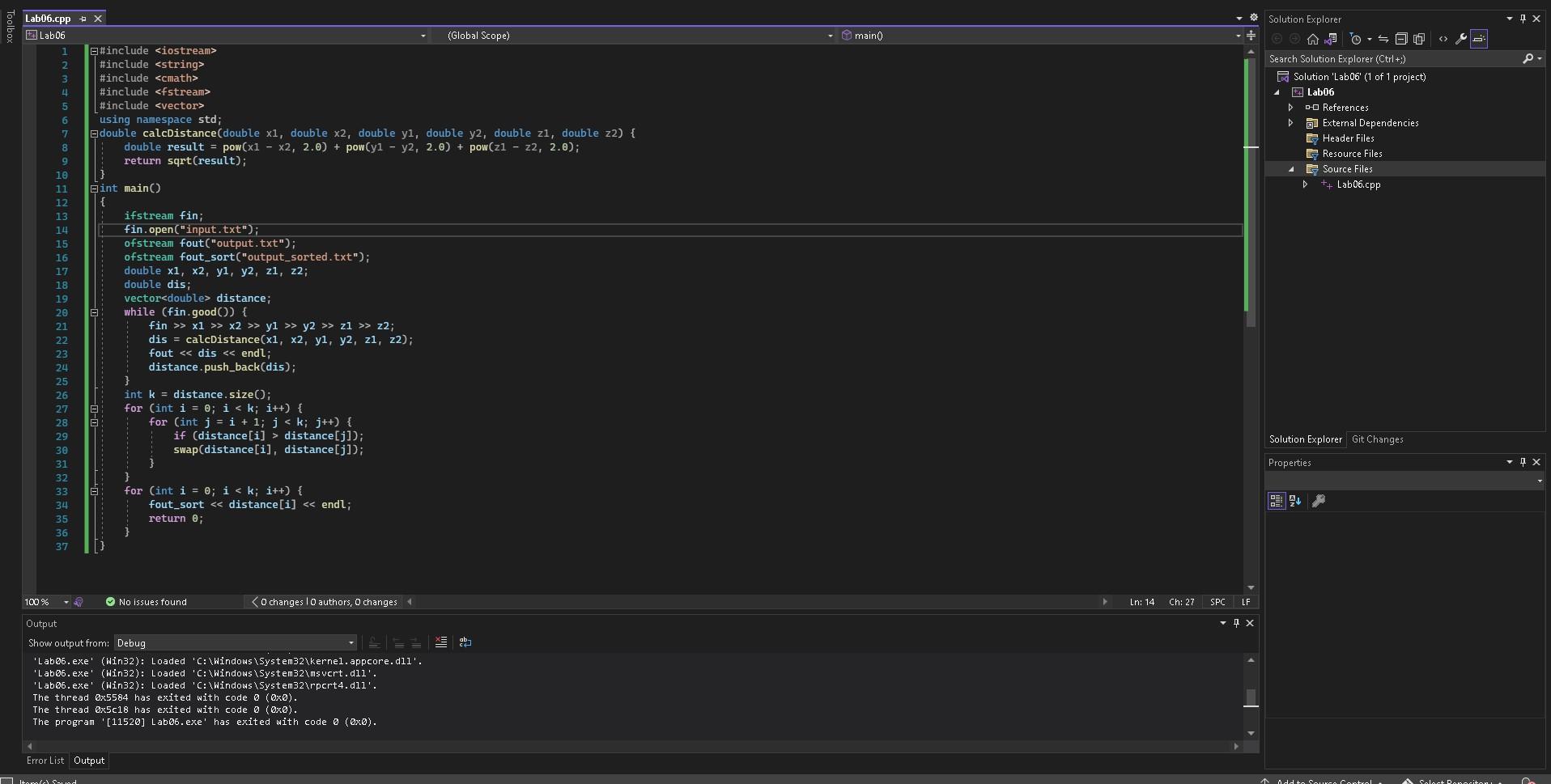Collapse the Lab06 project node

click(1277, 92)
